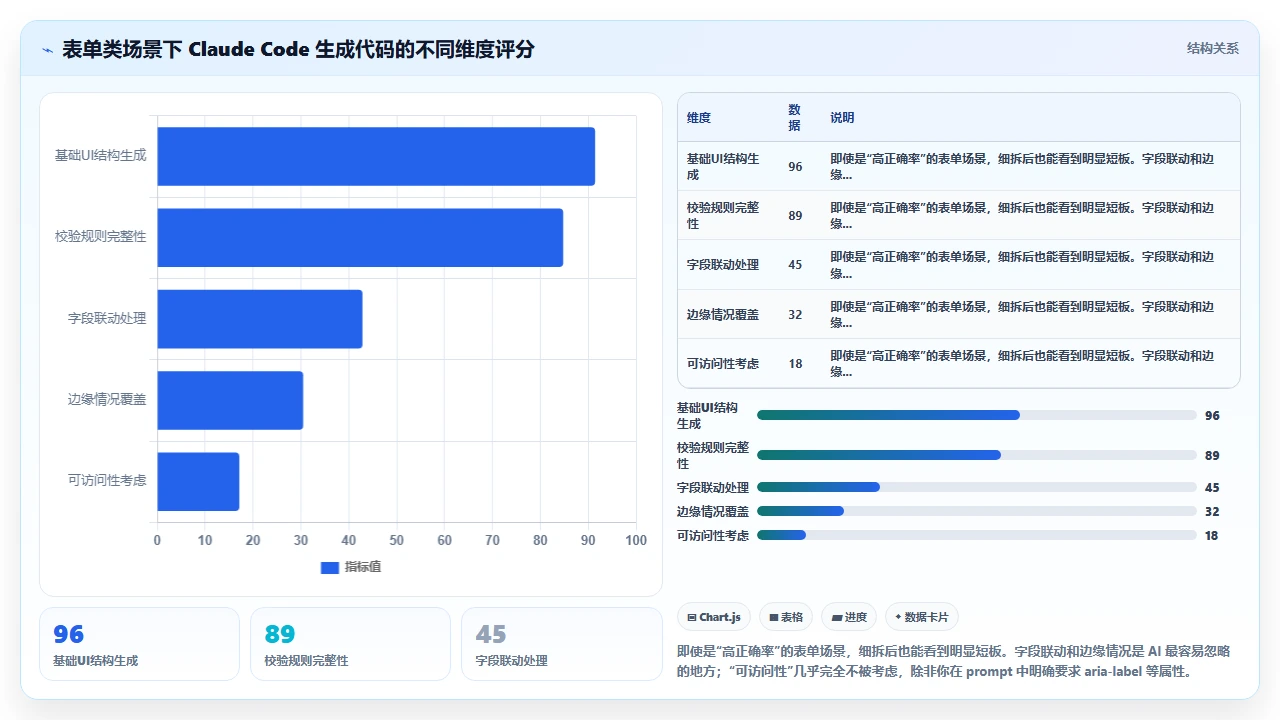Click table cell 可访问性考虑 in last row
Image resolution: width=1280 pixels, height=720 pixels.
point(723,363)
